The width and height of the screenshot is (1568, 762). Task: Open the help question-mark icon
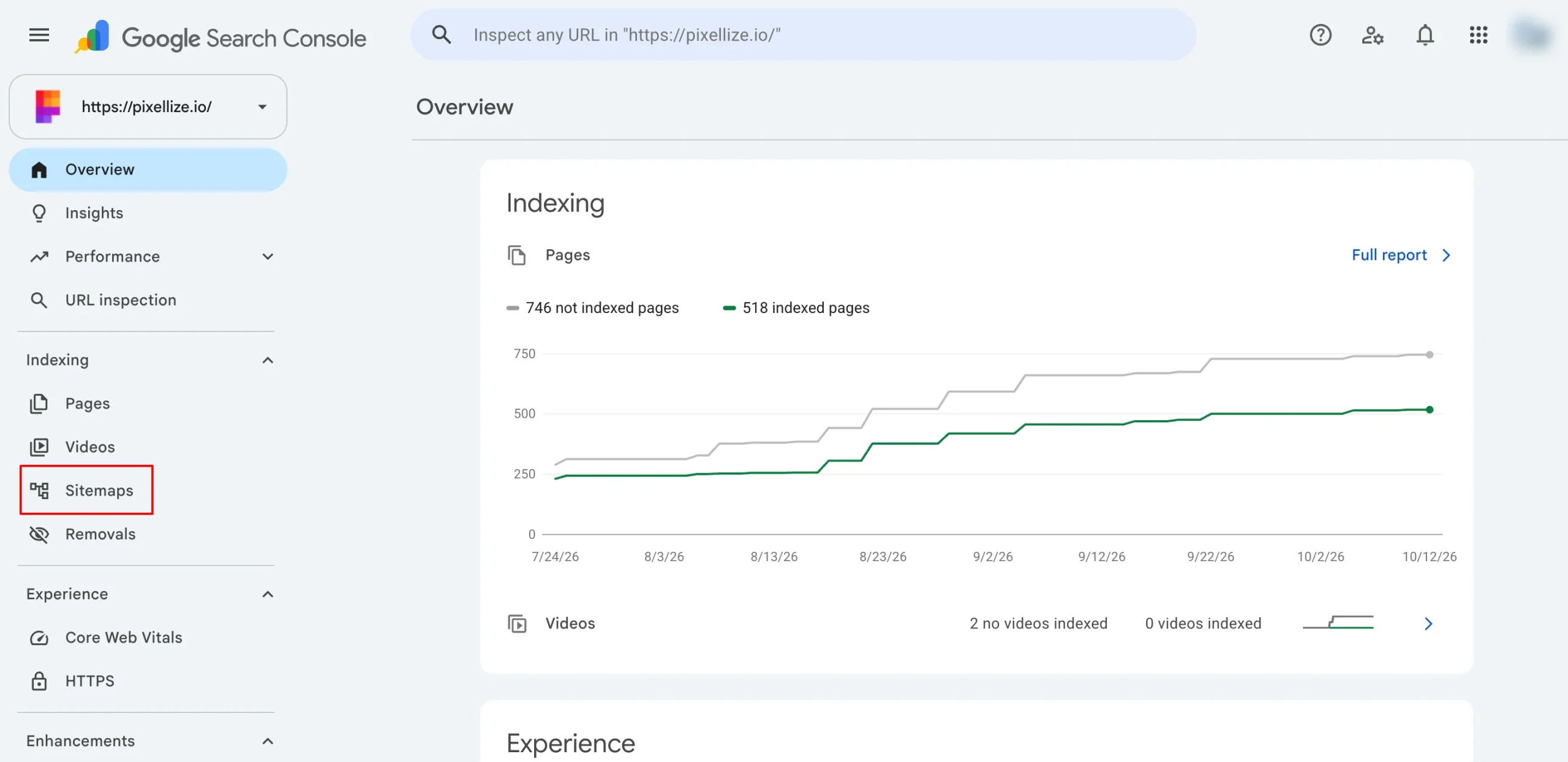pos(1321,35)
